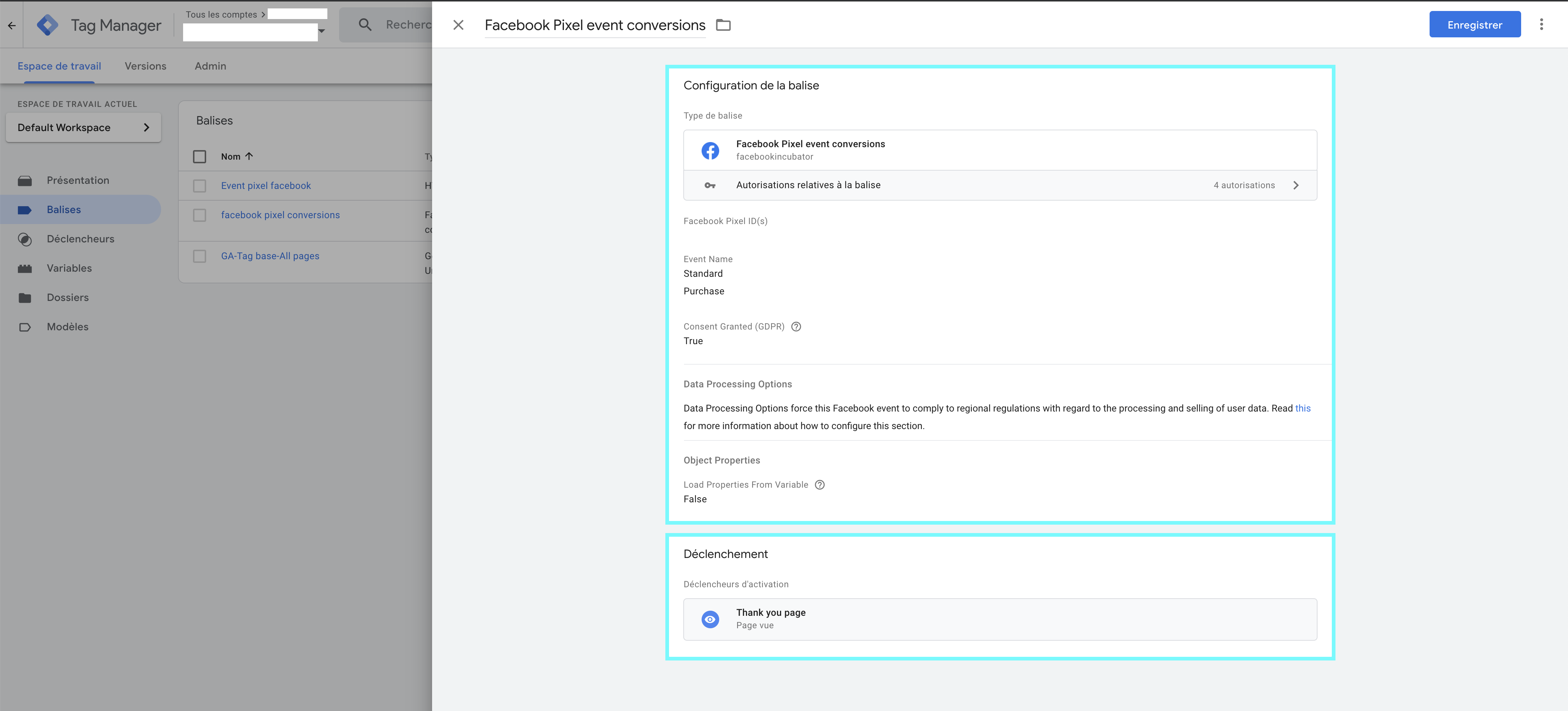Screen dimensions: 1568x711
Task: Click the '4 autorisations' text
Action: pyautogui.click(x=1244, y=185)
